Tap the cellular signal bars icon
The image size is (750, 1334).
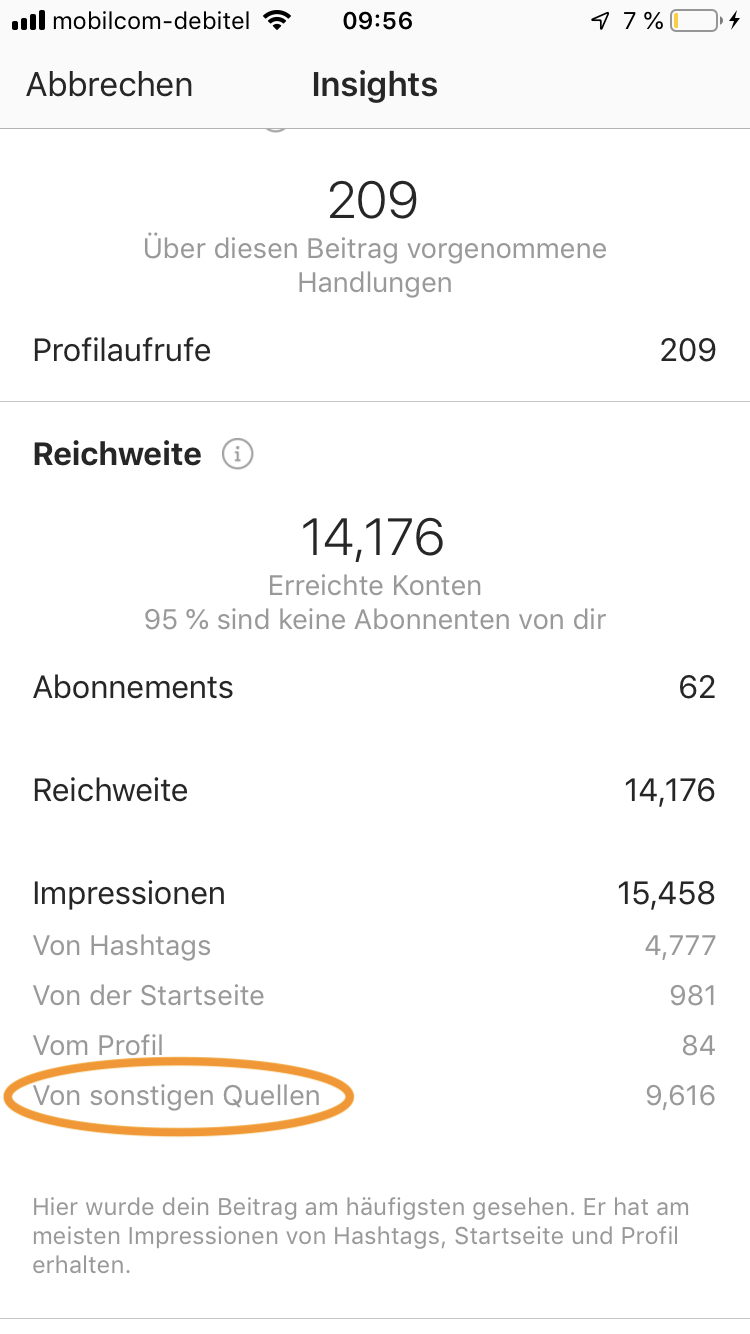tap(28, 21)
